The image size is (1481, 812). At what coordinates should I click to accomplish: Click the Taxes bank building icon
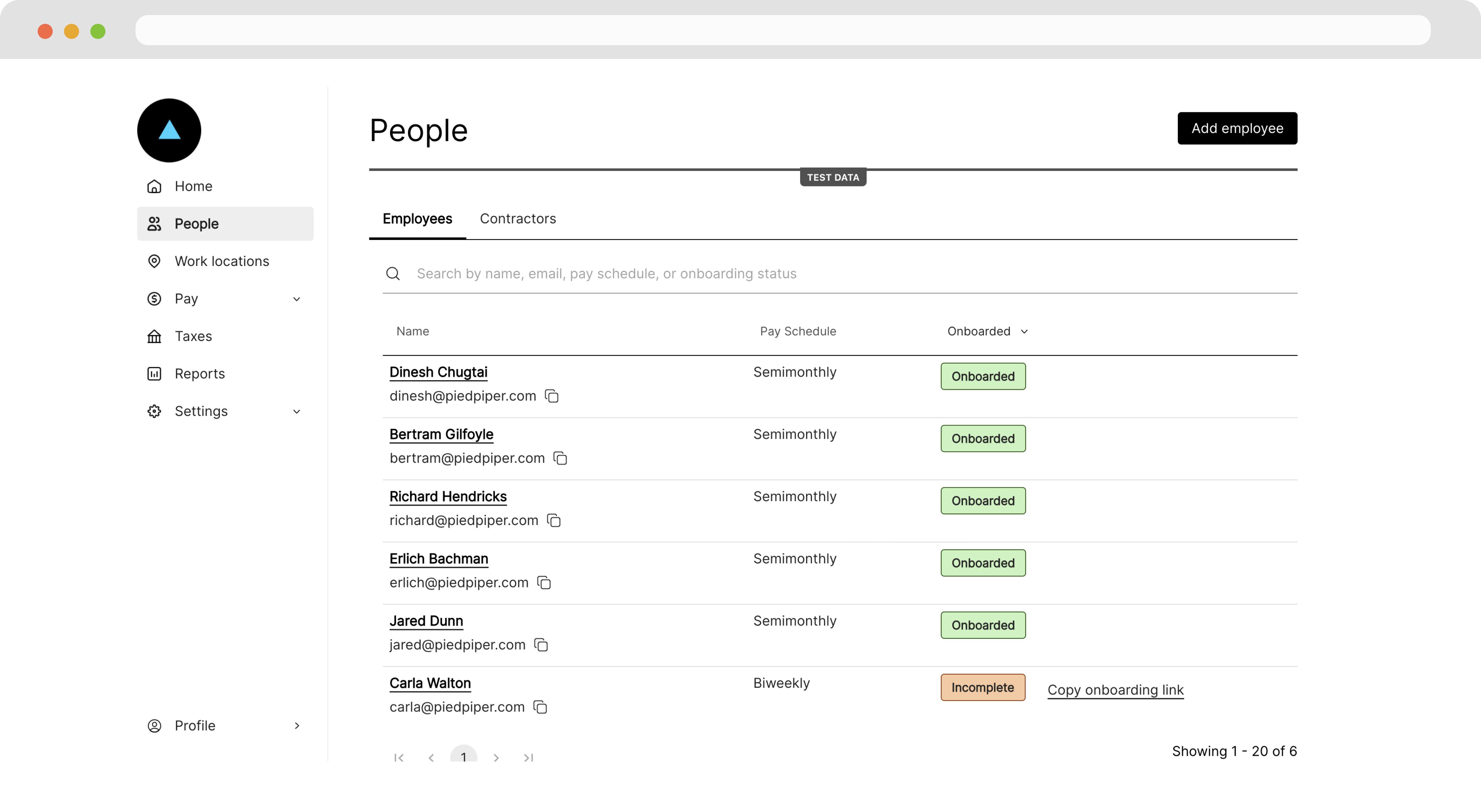tap(154, 336)
